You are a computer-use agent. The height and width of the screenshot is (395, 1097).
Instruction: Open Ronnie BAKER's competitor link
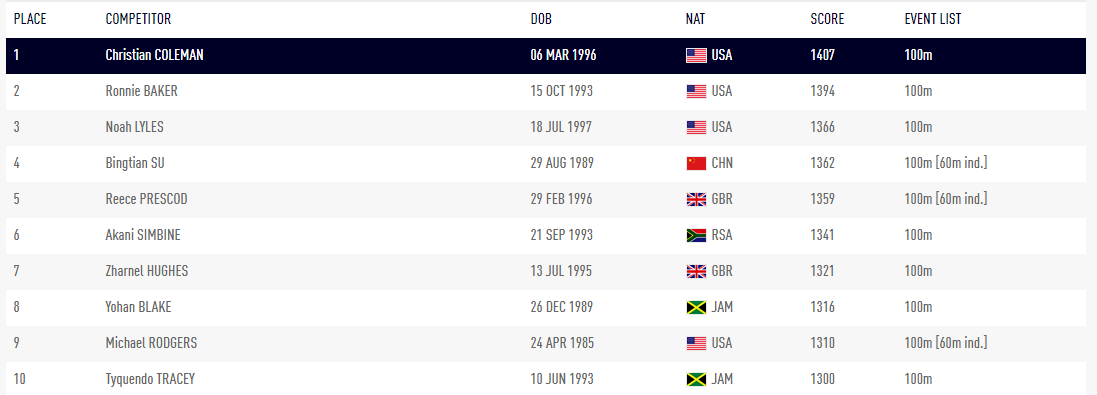click(x=141, y=92)
